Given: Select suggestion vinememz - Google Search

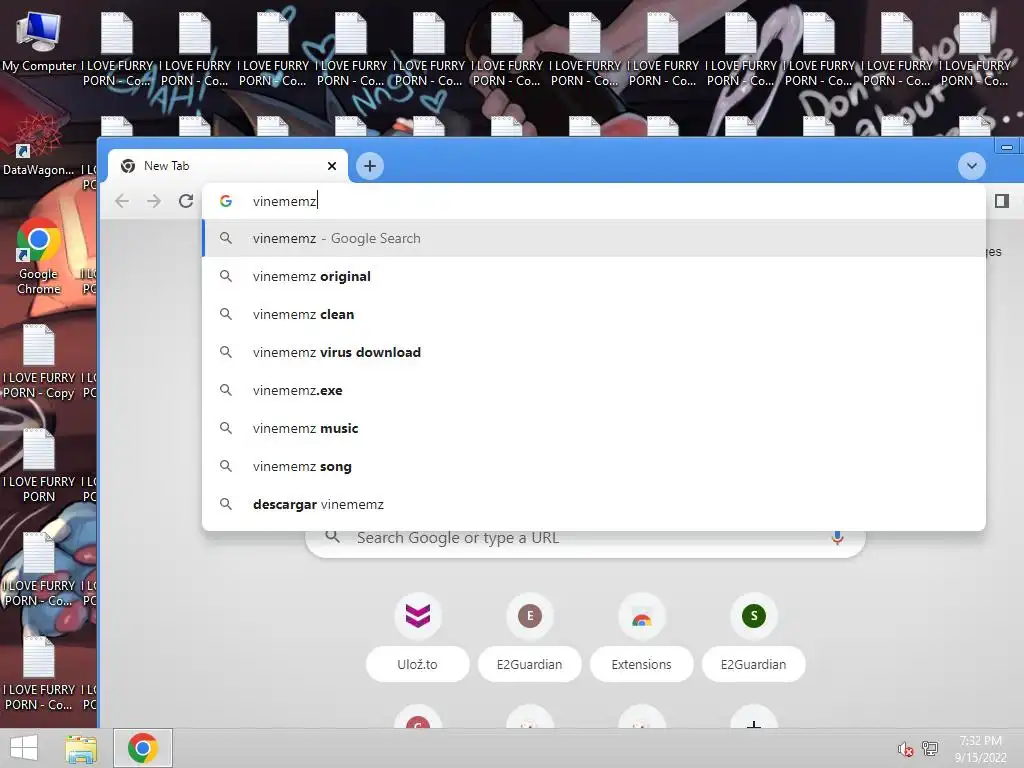Looking at the screenshot, I should (593, 238).
